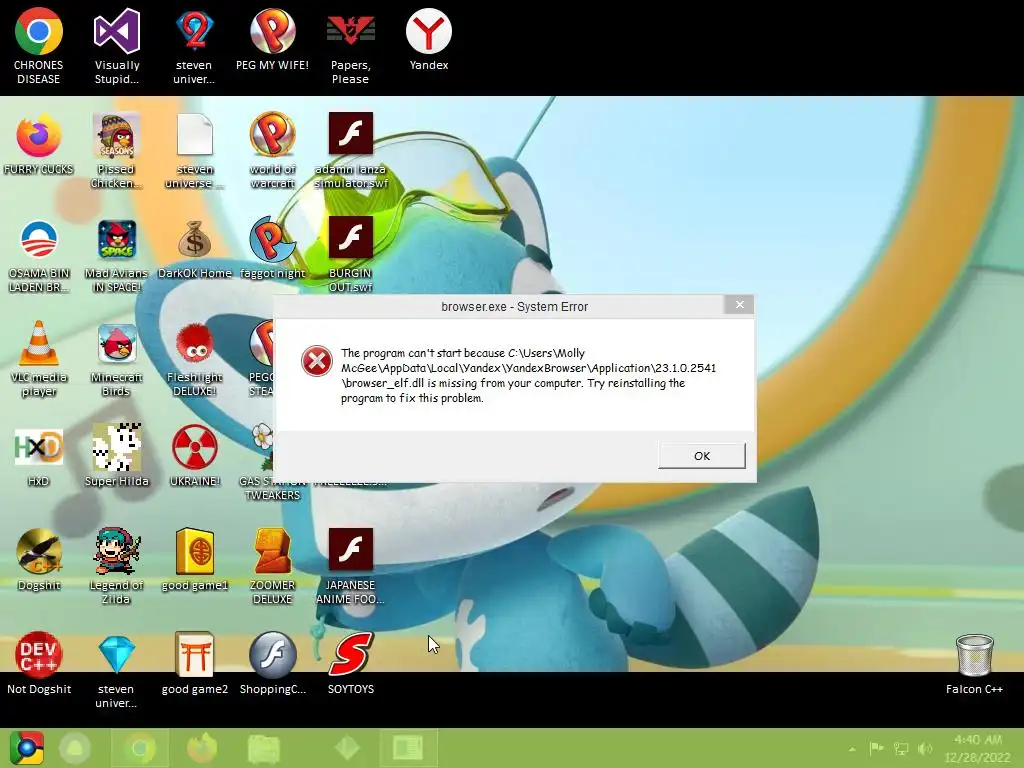1024x768 pixels.
Task: Select the blue diamond steven univer desktop icon
Action: pyautogui.click(x=116, y=670)
